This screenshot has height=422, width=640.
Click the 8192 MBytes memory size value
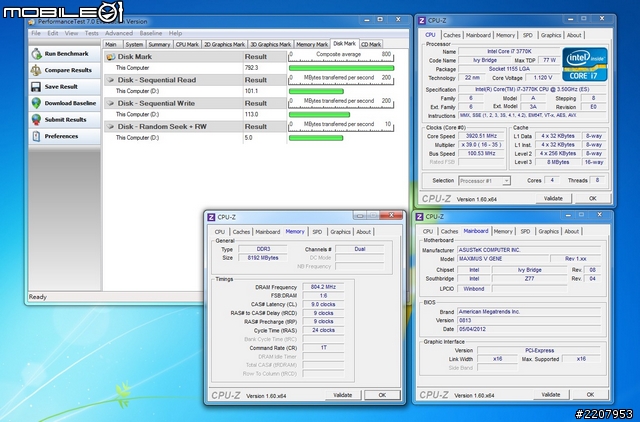point(263,258)
